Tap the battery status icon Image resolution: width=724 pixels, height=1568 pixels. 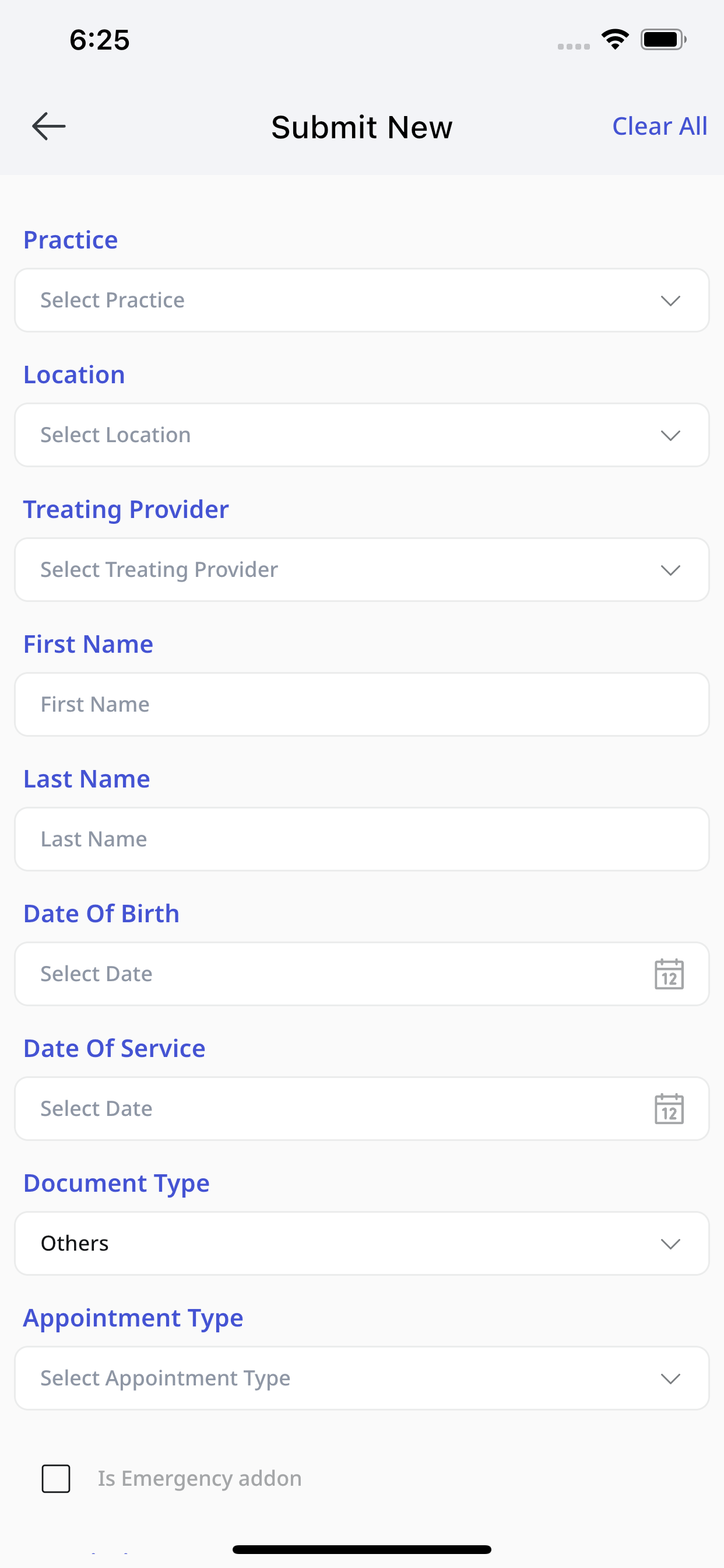click(663, 40)
